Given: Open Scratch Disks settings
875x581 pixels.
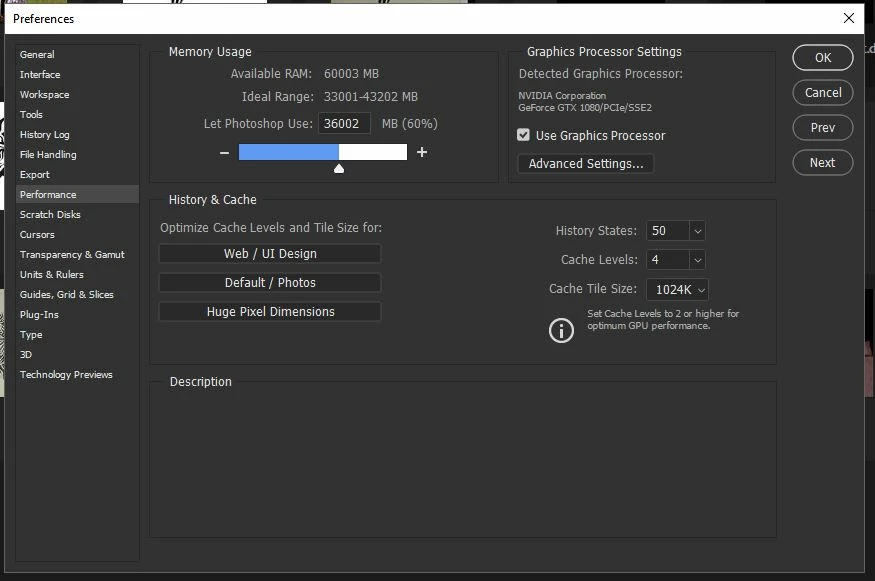Looking at the screenshot, I should click(x=77, y=215).
